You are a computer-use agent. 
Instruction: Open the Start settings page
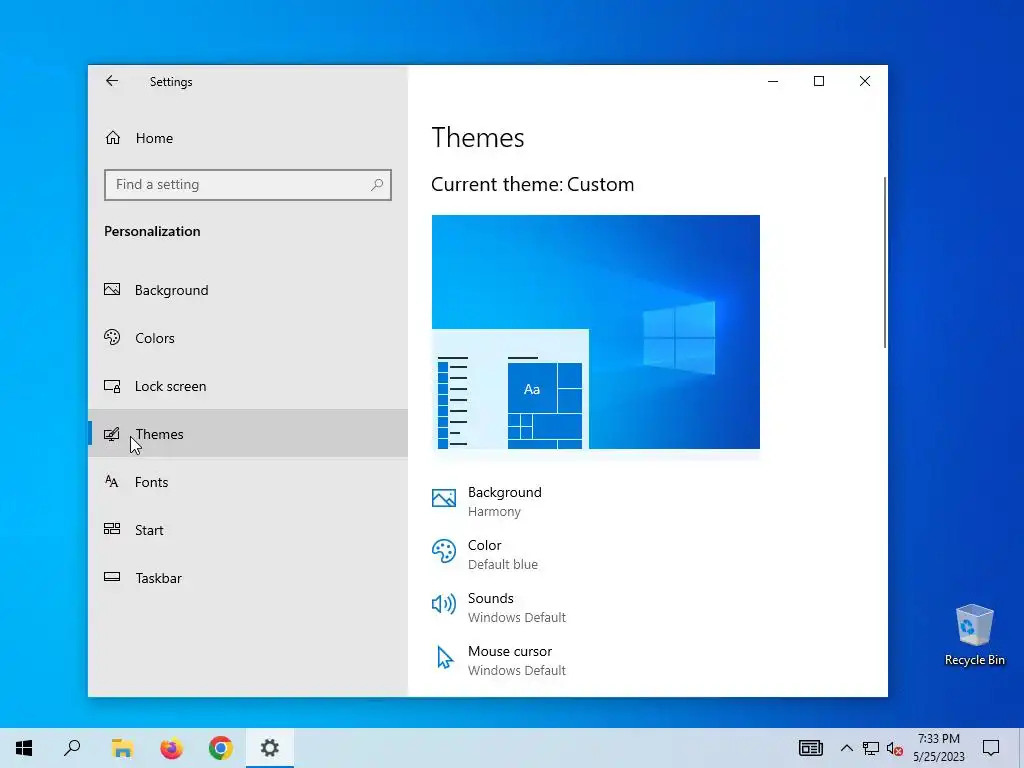coord(248,530)
